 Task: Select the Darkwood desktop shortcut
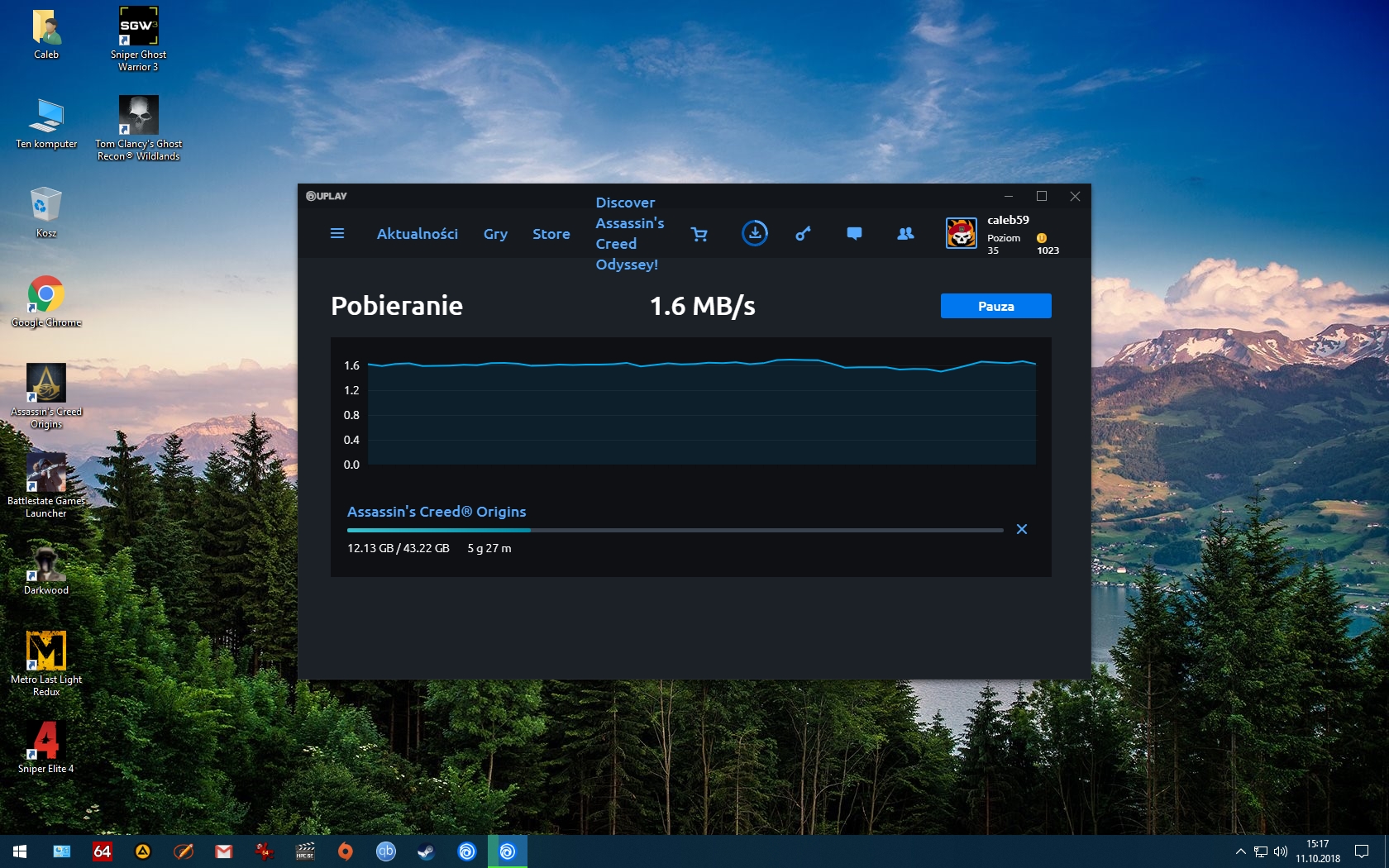46,570
